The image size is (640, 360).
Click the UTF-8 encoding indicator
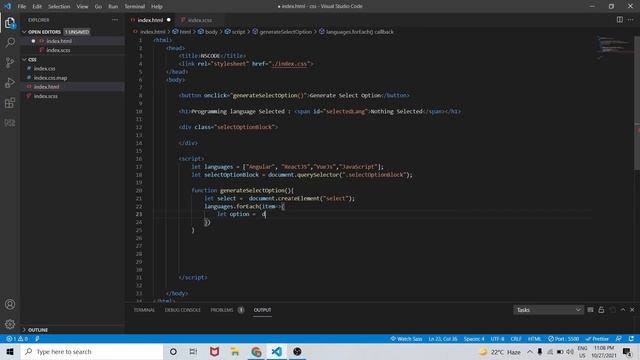click(497, 339)
